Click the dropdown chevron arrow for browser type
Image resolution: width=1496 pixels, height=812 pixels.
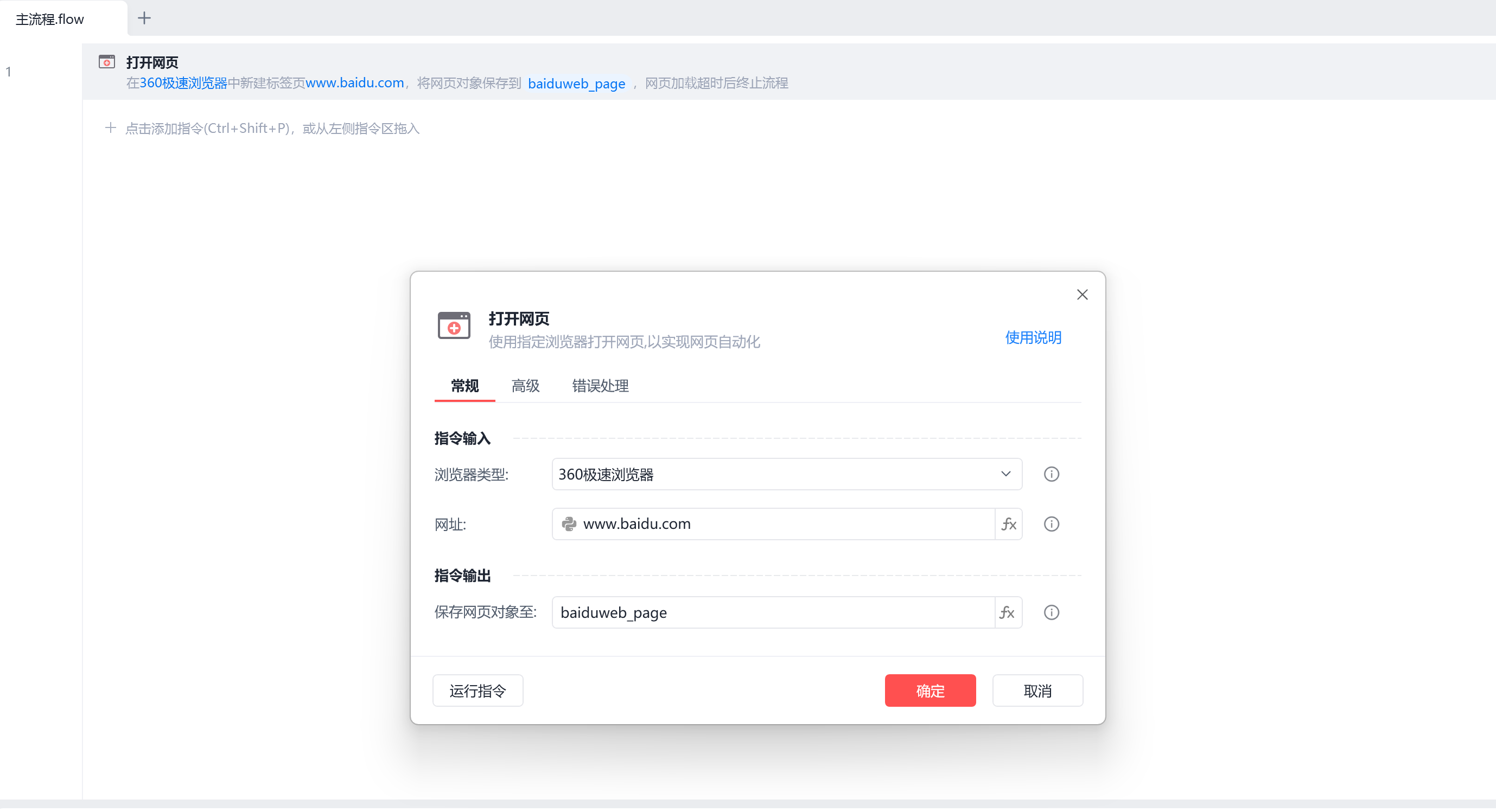click(1006, 475)
